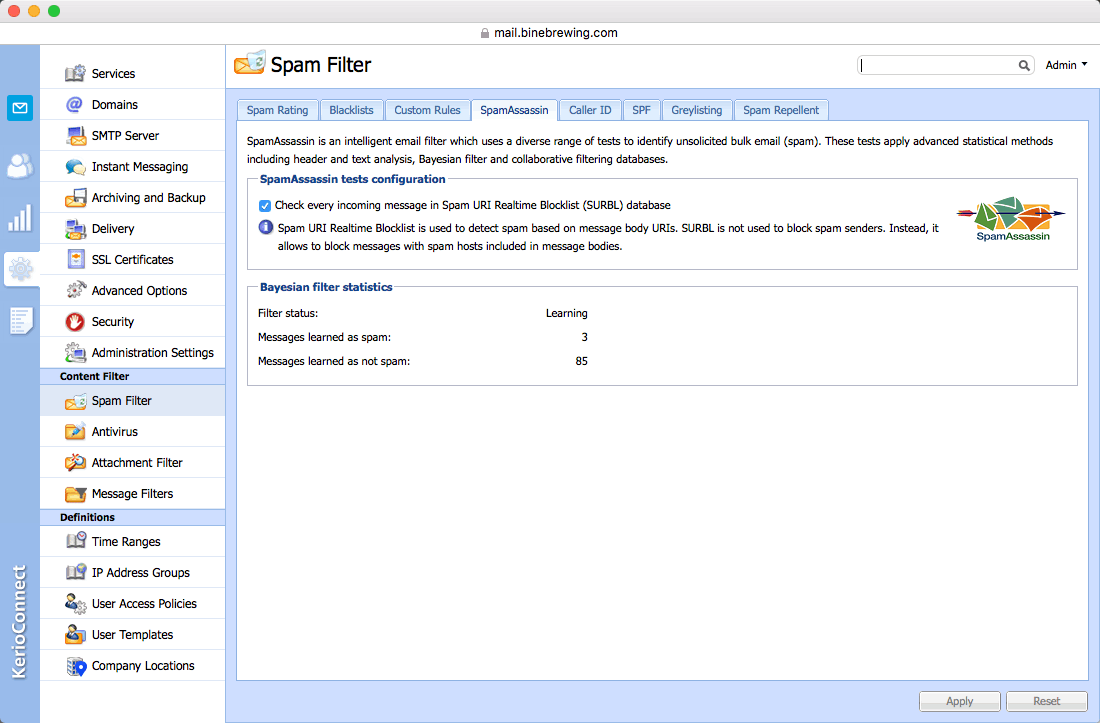Viewport: 1100px width, 723px height.
Task: Open the users section icon in left rail
Action: pos(20,165)
